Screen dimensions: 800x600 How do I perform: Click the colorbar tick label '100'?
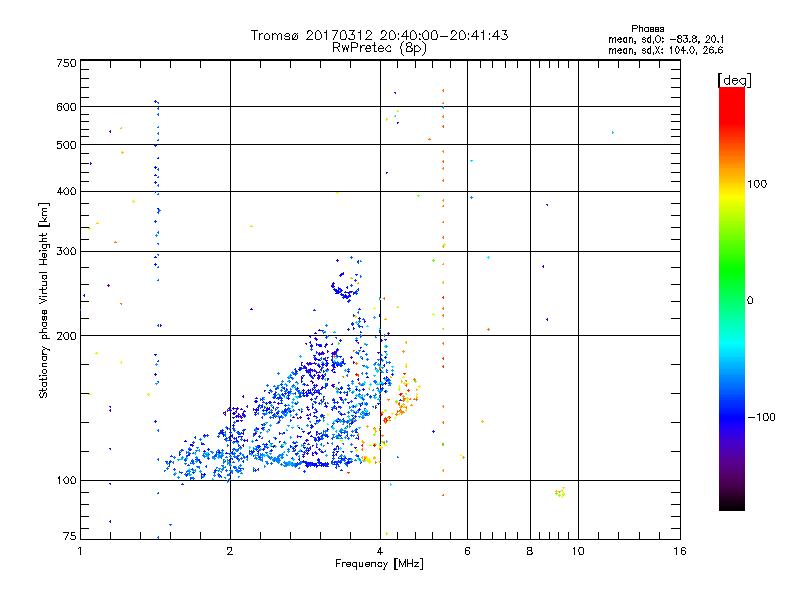tap(757, 184)
